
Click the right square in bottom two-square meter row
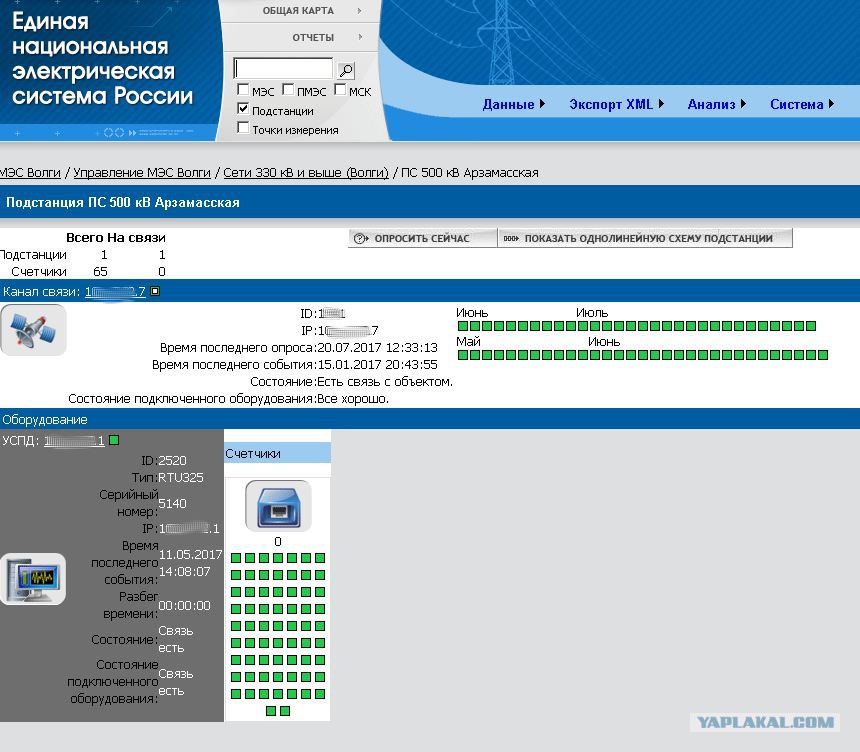pos(285,711)
